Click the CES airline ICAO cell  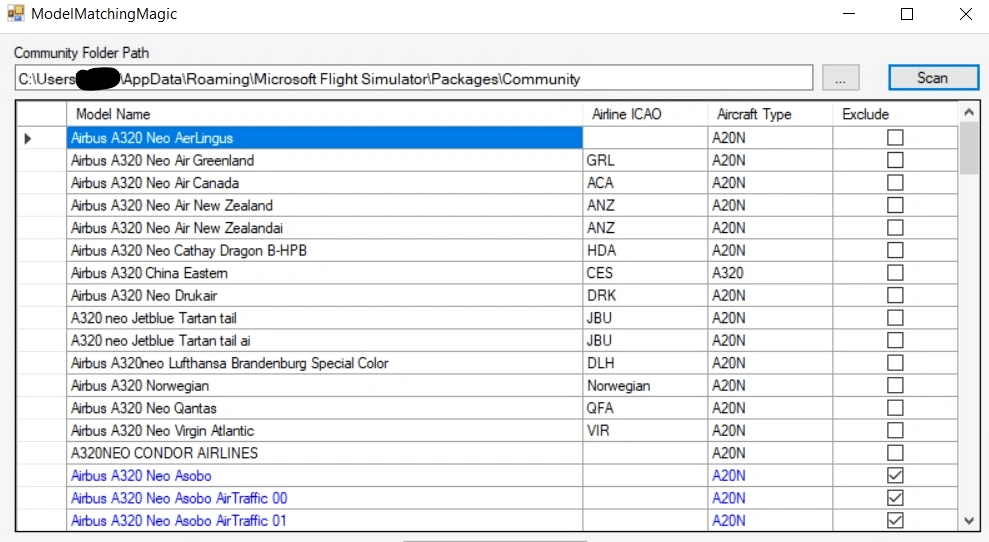(645, 273)
